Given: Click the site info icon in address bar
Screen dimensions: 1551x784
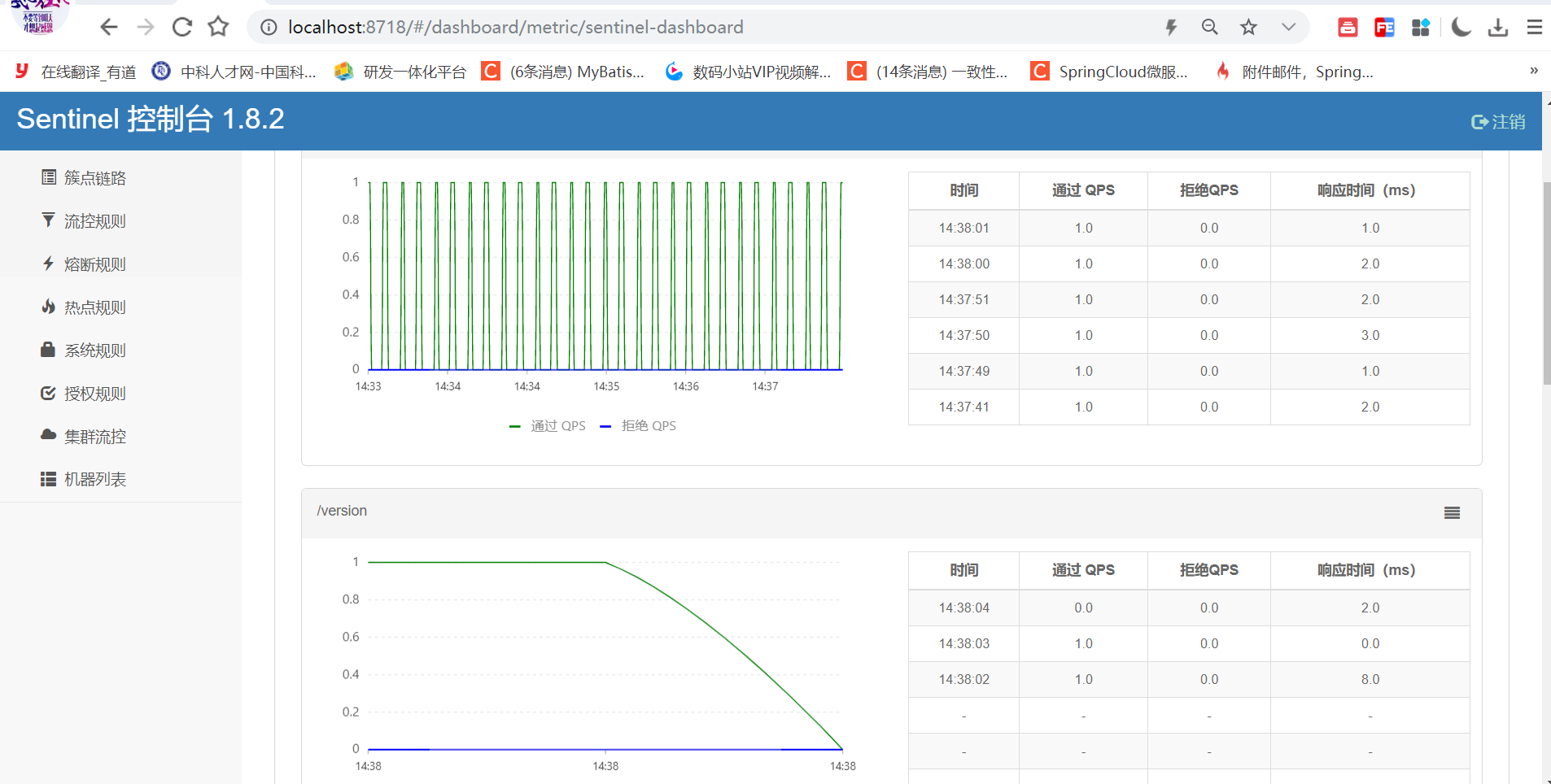Looking at the screenshot, I should pyautogui.click(x=269, y=28).
